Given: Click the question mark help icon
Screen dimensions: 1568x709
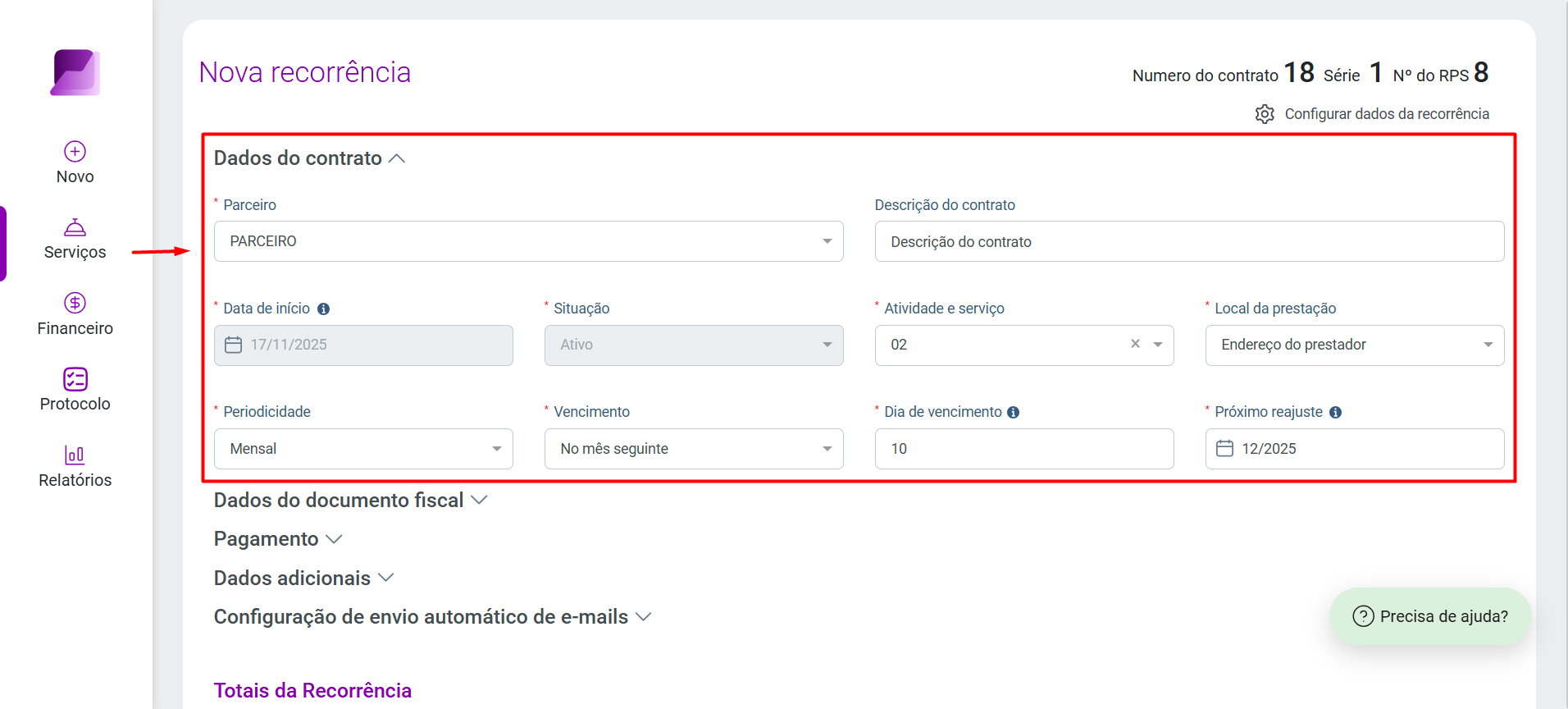Looking at the screenshot, I should (x=1363, y=616).
